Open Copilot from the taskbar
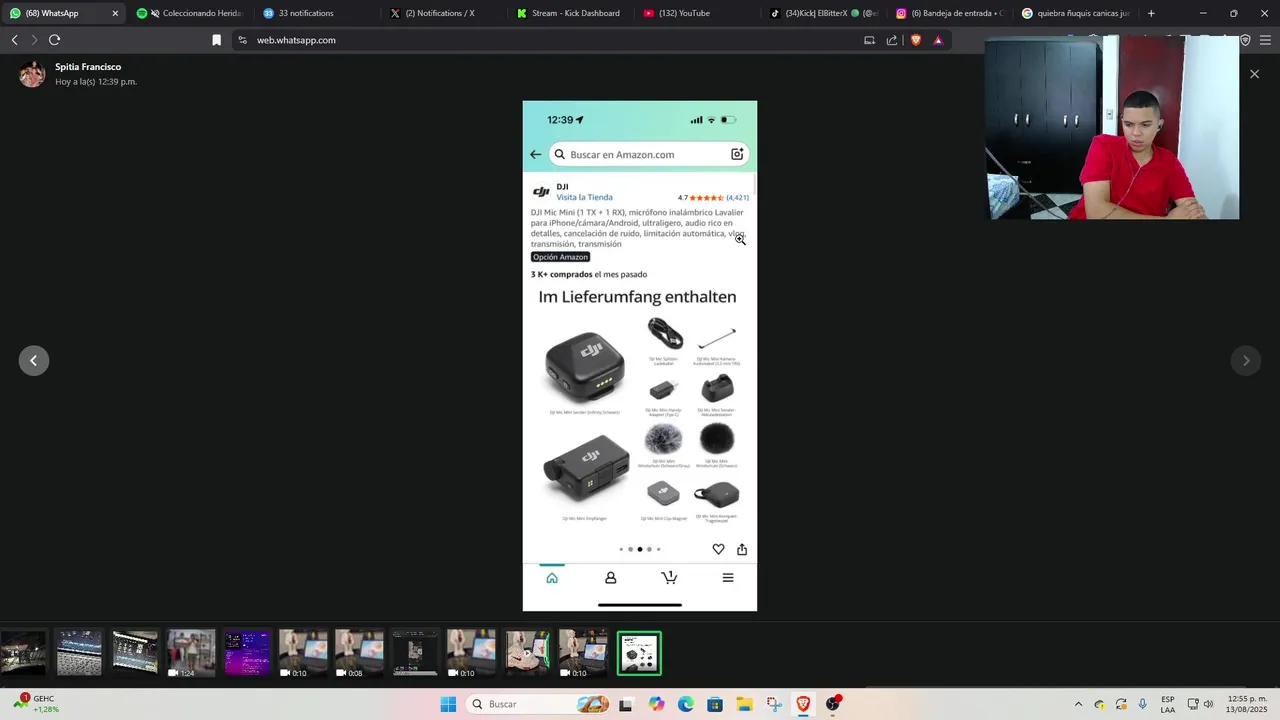Viewport: 1280px width, 720px height. pos(656,704)
